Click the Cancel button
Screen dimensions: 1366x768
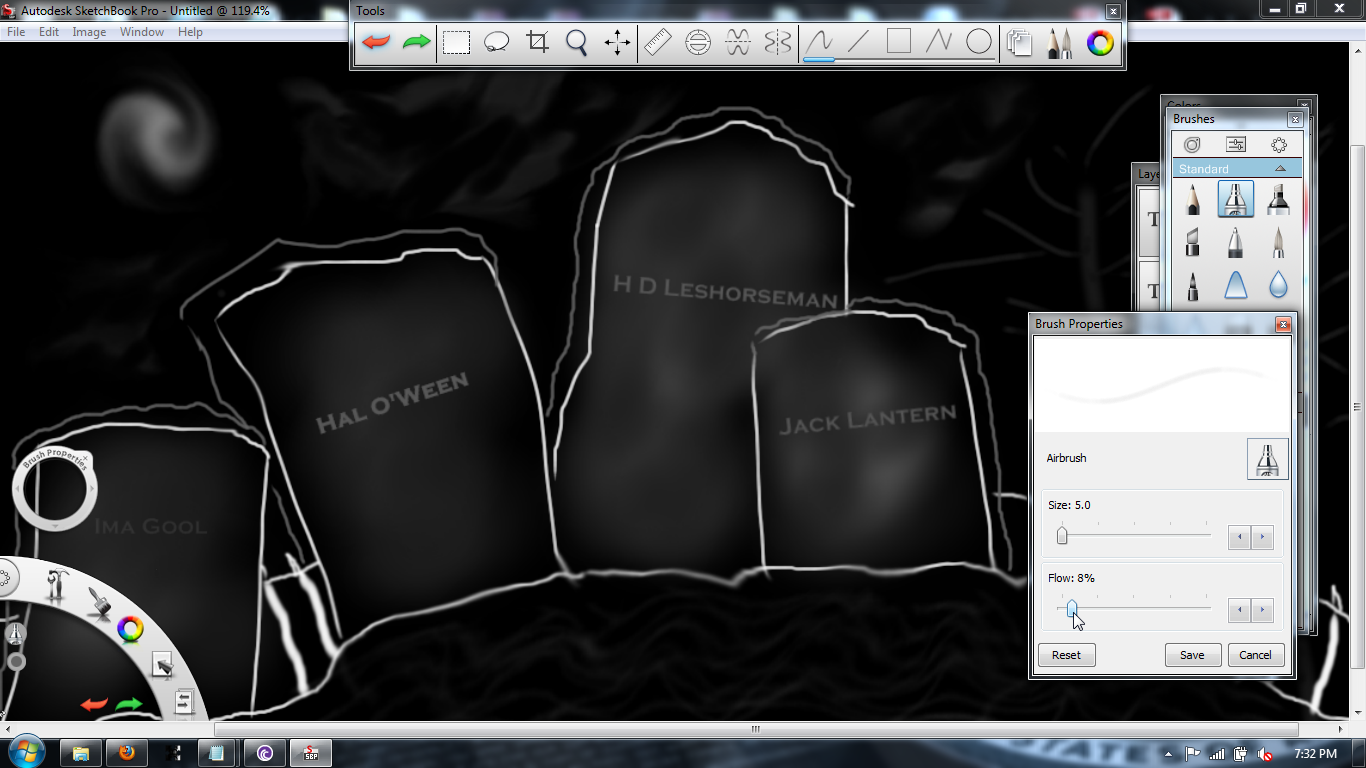(1255, 655)
